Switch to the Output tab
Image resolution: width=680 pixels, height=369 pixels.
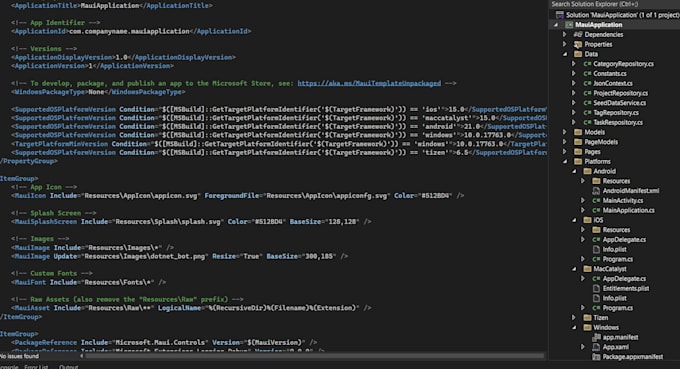point(69,366)
